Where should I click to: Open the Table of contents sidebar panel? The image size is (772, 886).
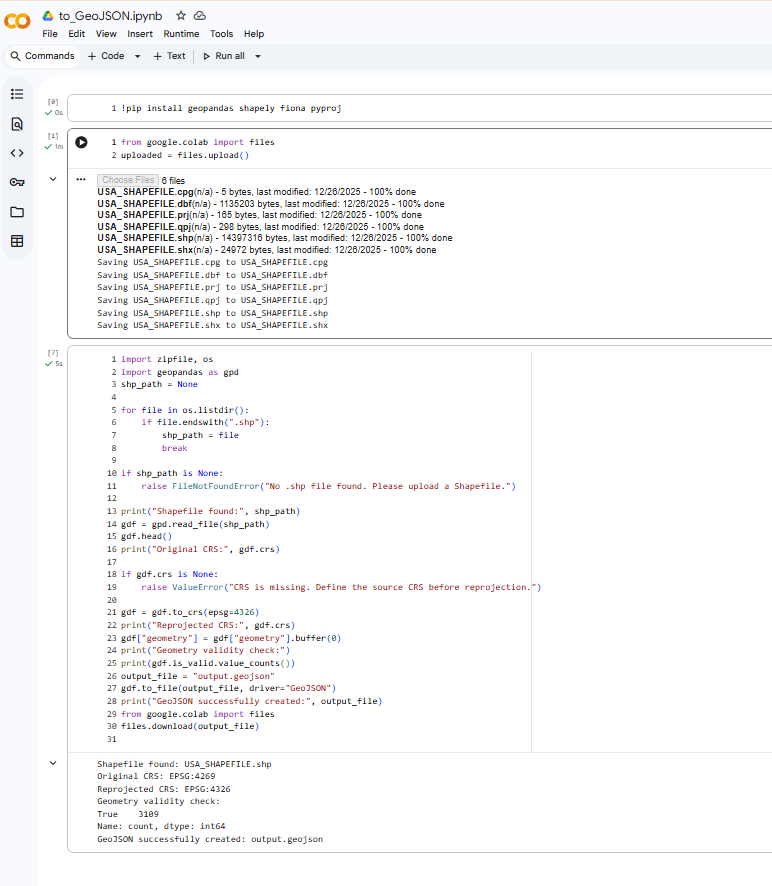(x=17, y=94)
